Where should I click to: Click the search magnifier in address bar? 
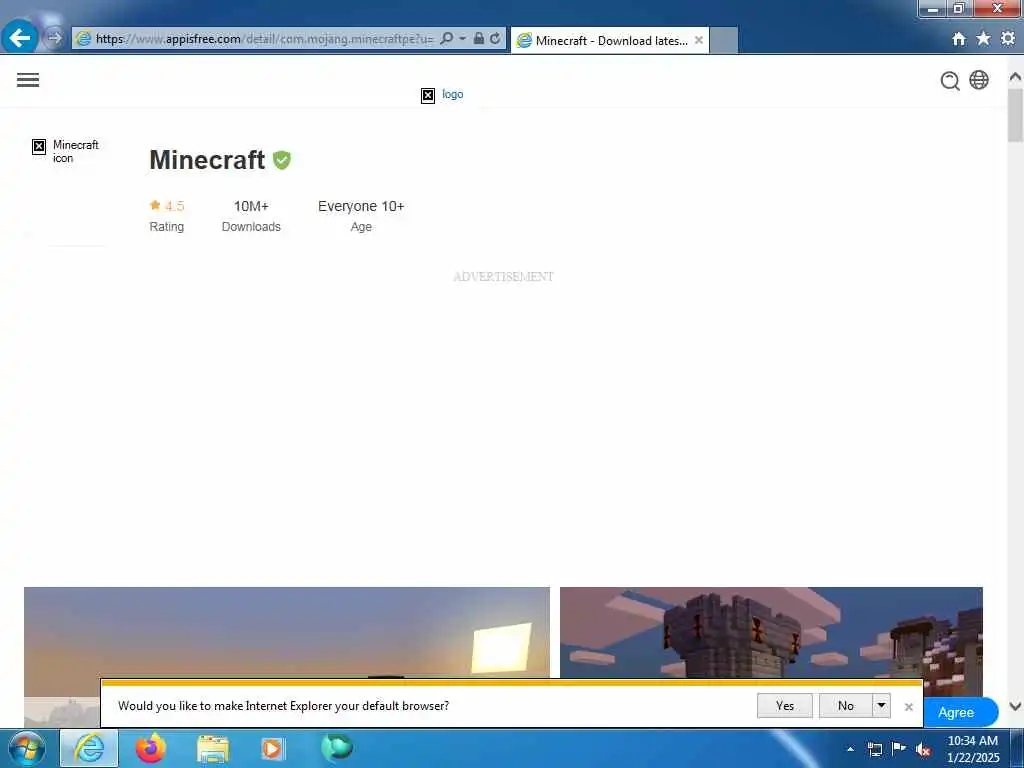pos(447,39)
